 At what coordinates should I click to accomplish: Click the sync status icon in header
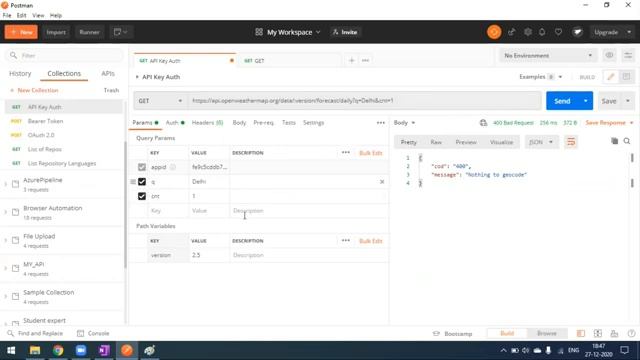[494, 32]
